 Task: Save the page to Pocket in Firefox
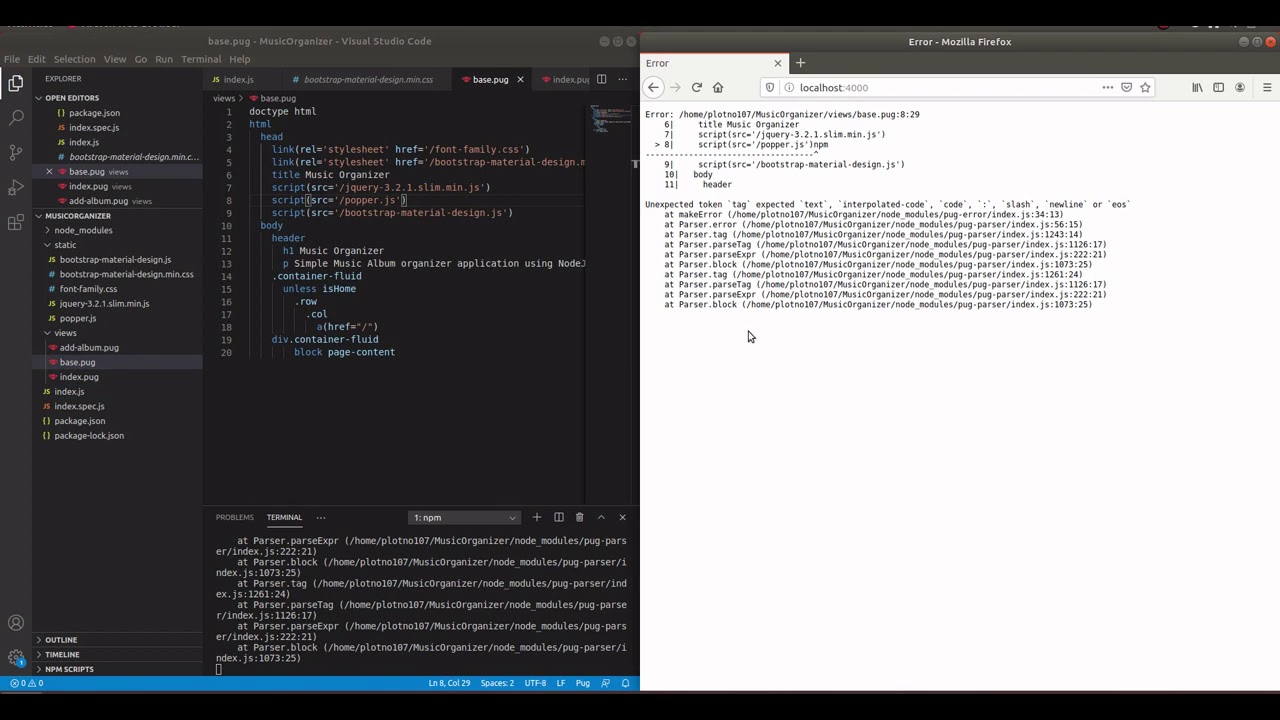(1126, 88)
